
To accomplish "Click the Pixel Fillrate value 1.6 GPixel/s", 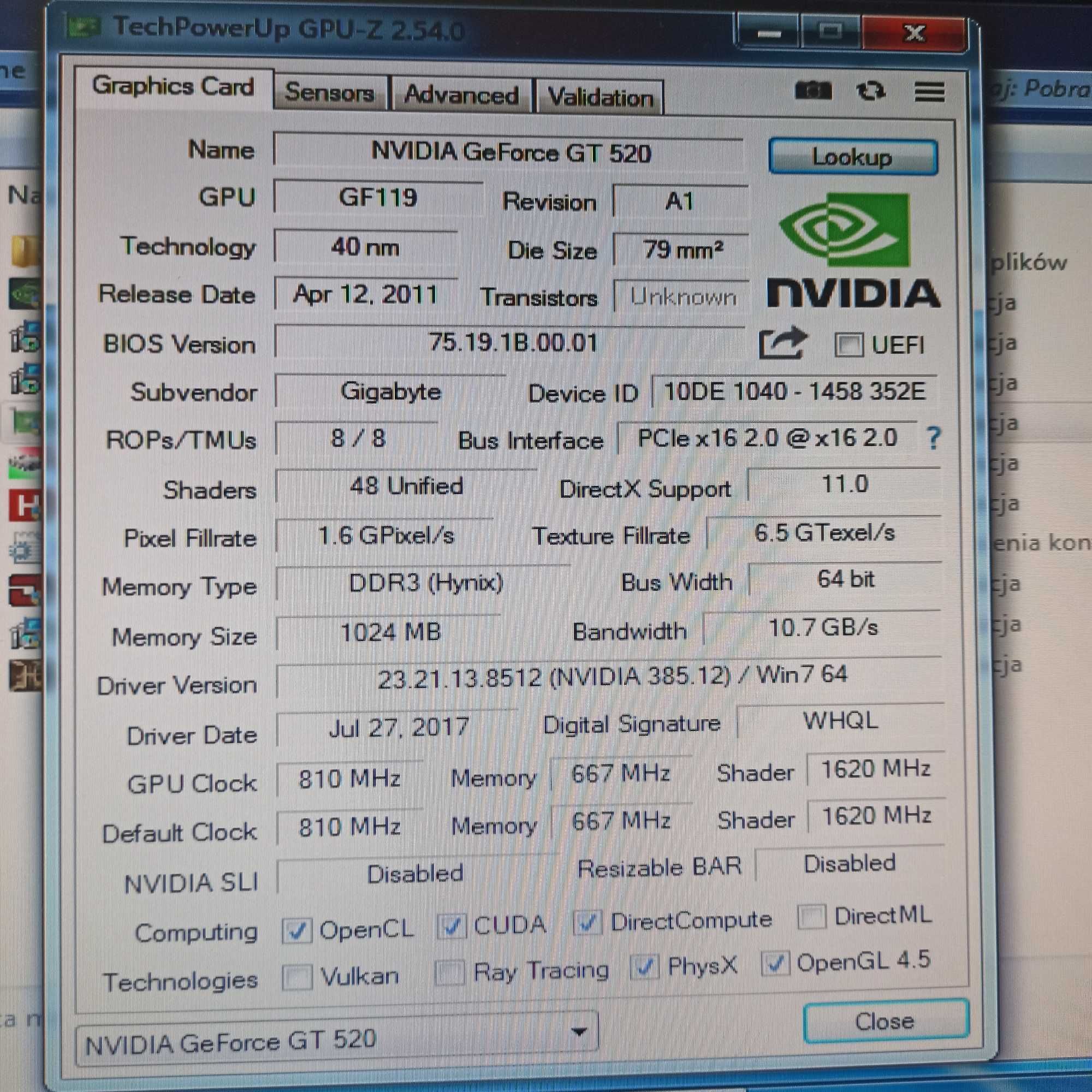I will click(x=385, y=535).
